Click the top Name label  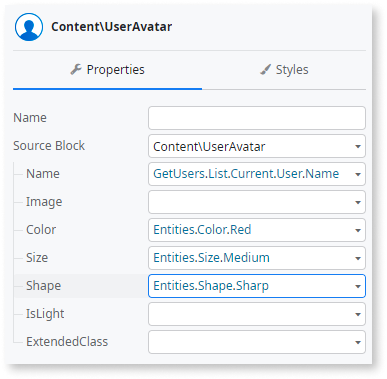[x=30, y=118]
